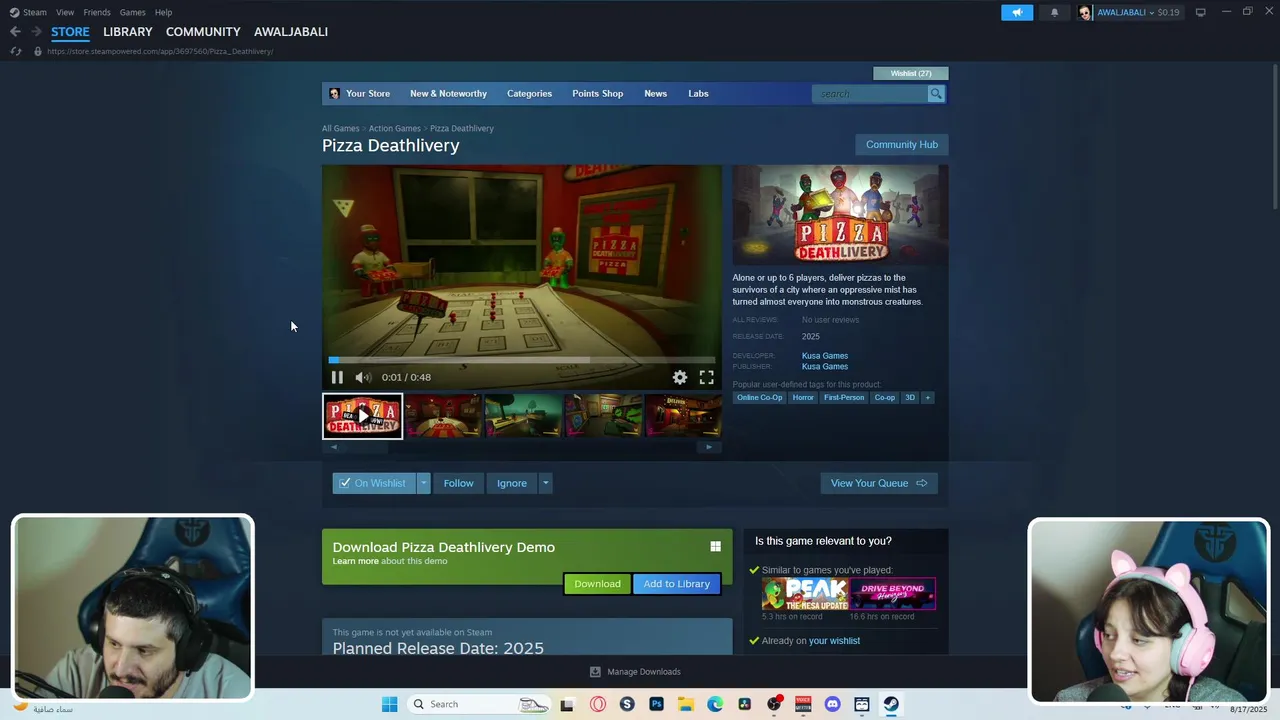Open File Explorer from taskbar

point(686,704)
